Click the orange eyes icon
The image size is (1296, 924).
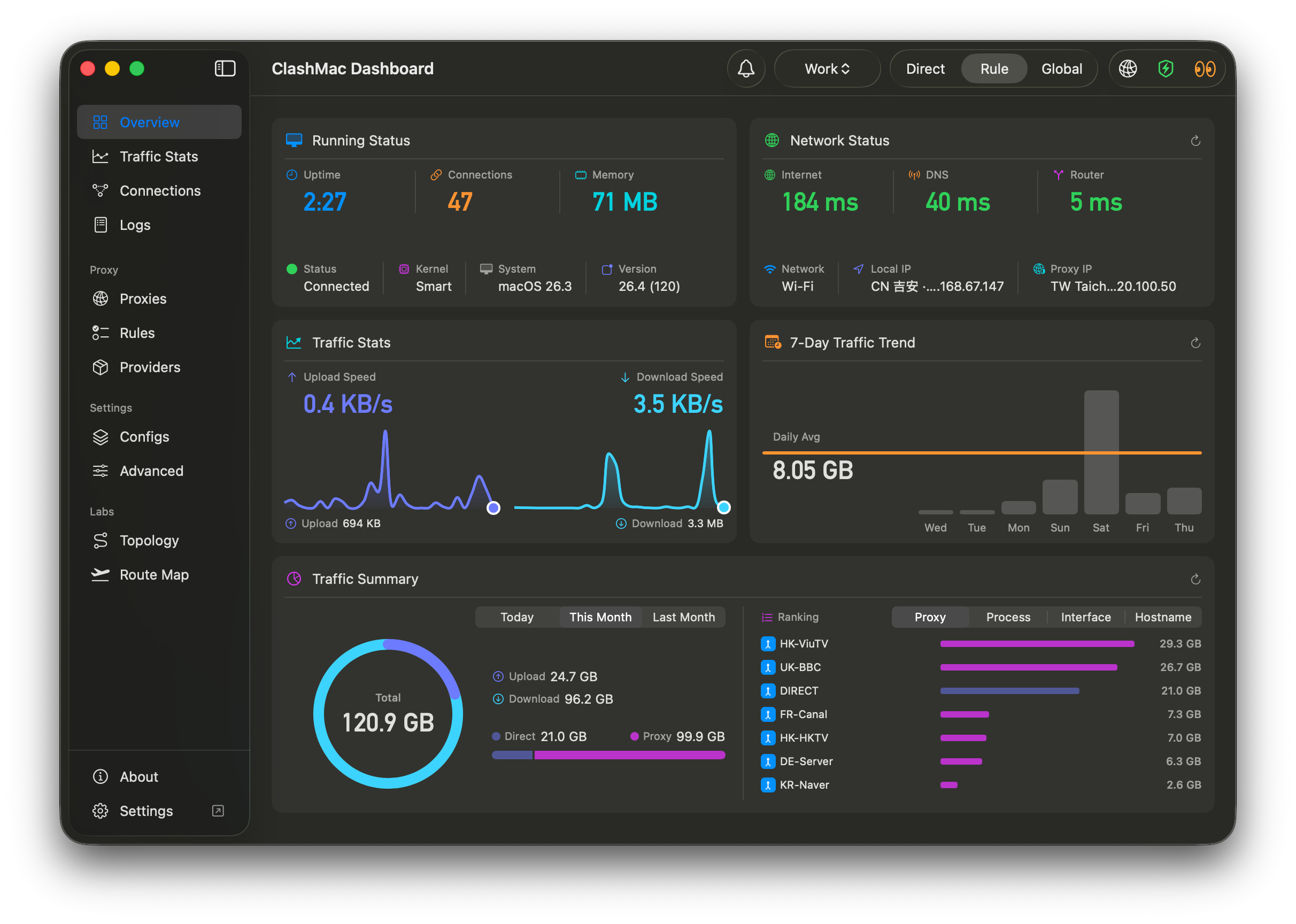[x=1205, y=69]
